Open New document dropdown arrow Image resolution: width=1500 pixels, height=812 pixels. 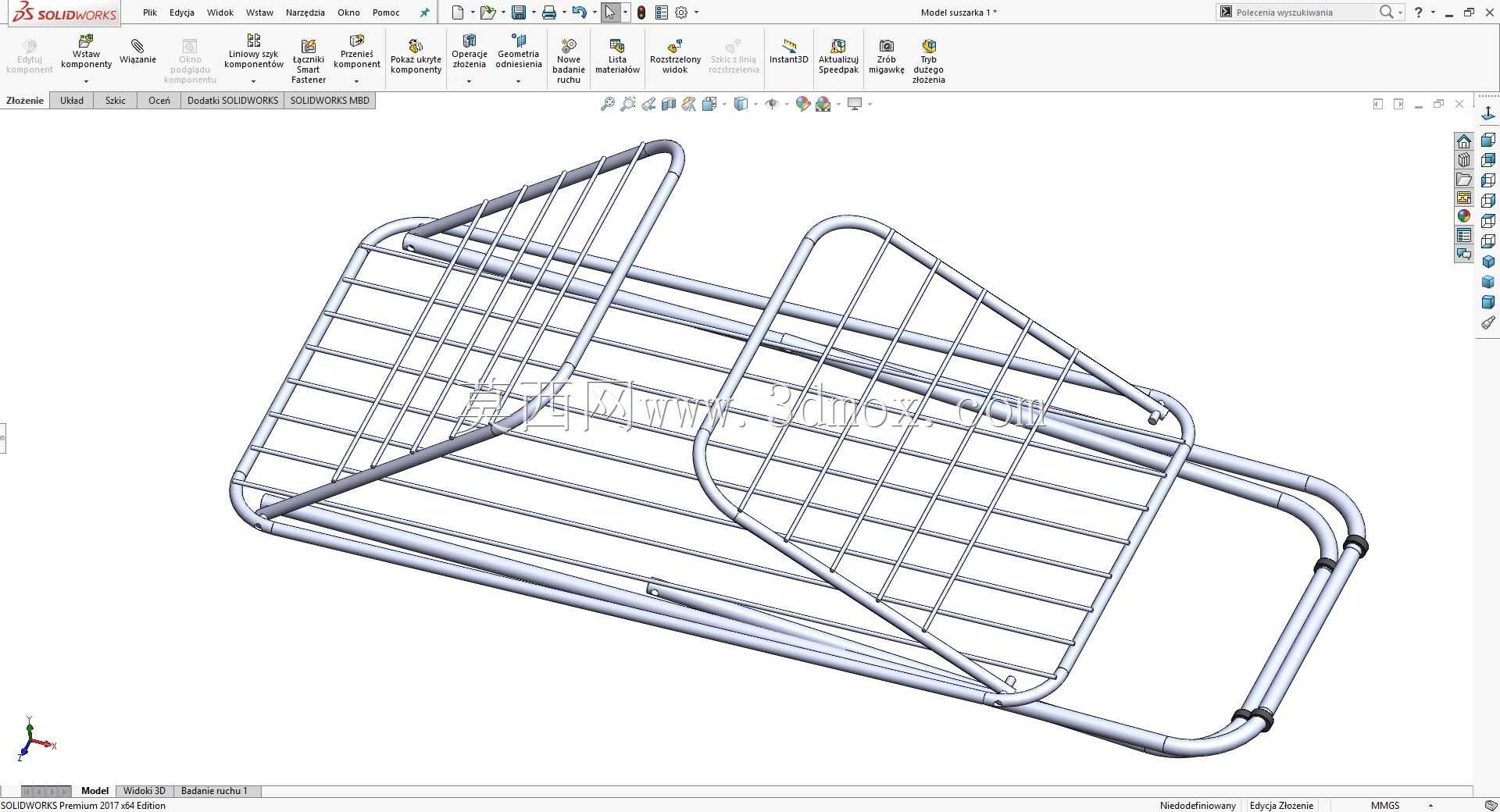[x=473, y=12]
